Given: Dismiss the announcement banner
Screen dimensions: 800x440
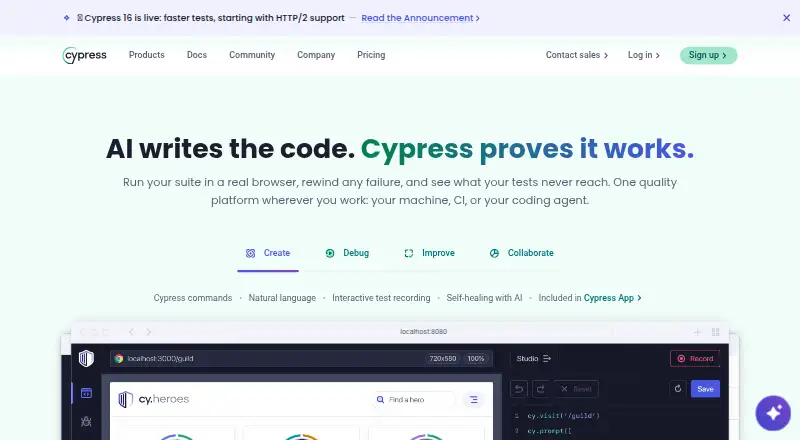Looking at the screenshot, I should click(786, 18).
